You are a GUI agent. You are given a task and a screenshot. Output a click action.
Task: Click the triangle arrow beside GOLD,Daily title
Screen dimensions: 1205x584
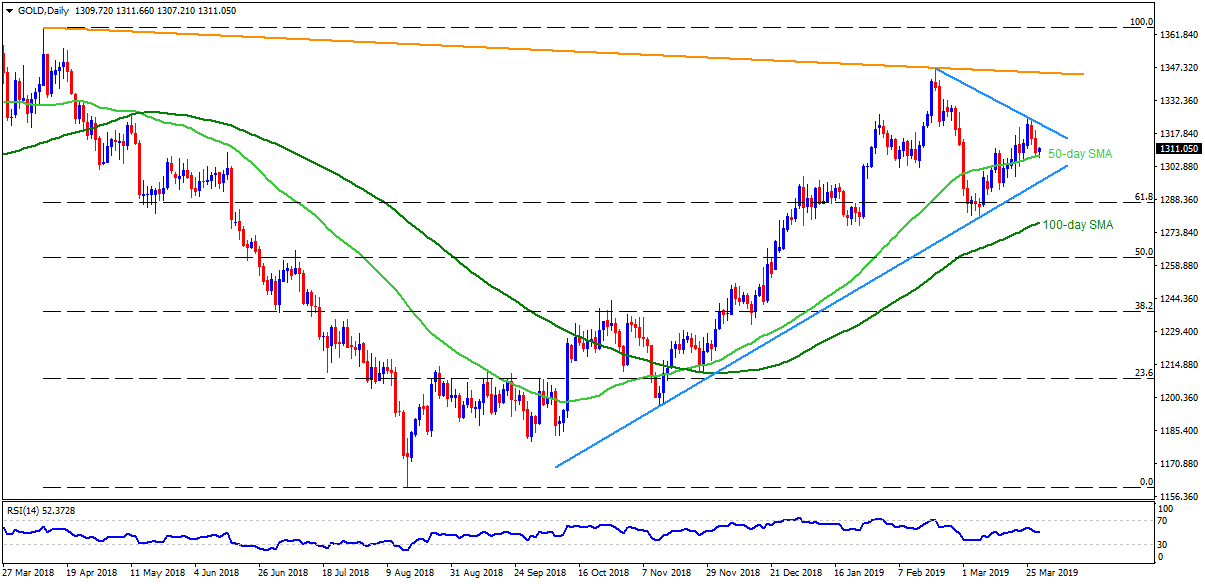[8, 9]
